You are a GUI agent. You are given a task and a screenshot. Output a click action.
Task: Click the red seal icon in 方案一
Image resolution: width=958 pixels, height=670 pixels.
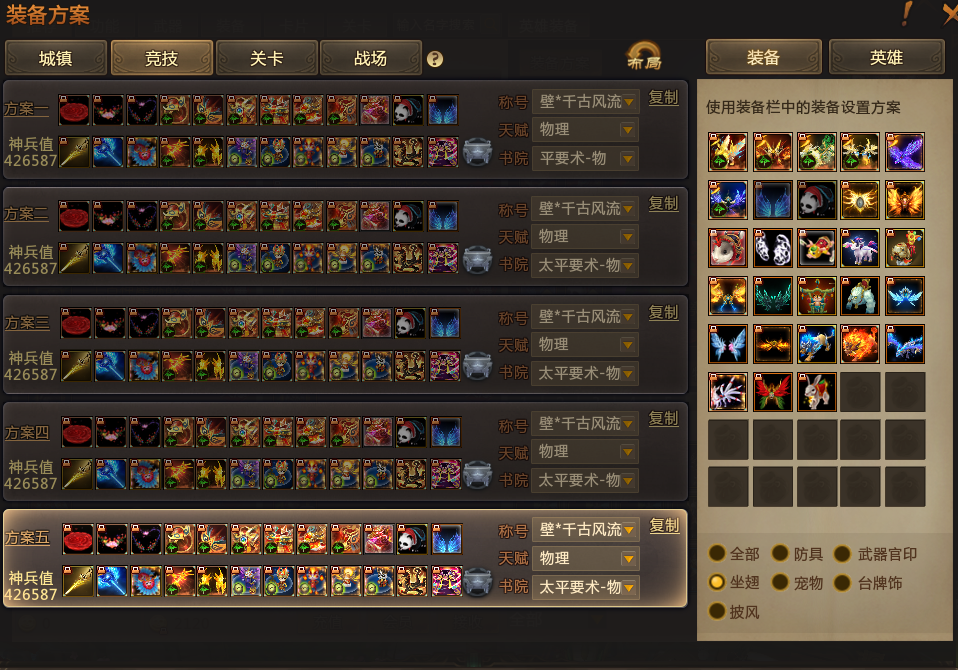coord(74,110)
